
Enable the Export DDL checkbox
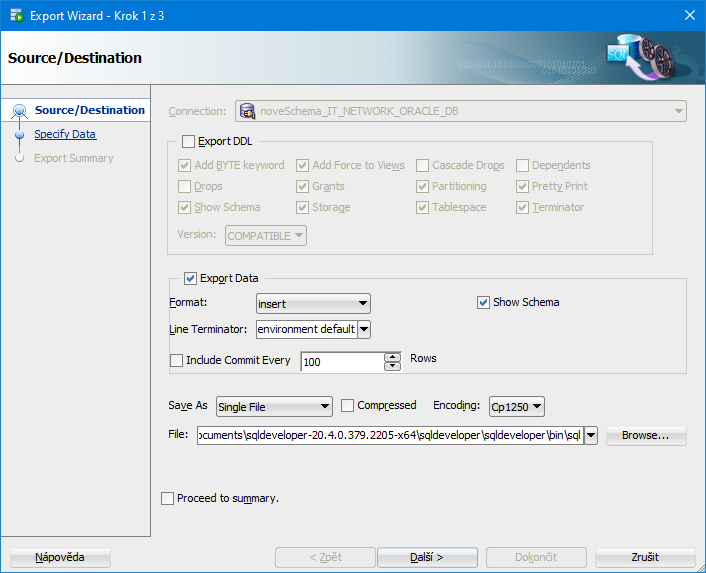click(x=189, y=142)
